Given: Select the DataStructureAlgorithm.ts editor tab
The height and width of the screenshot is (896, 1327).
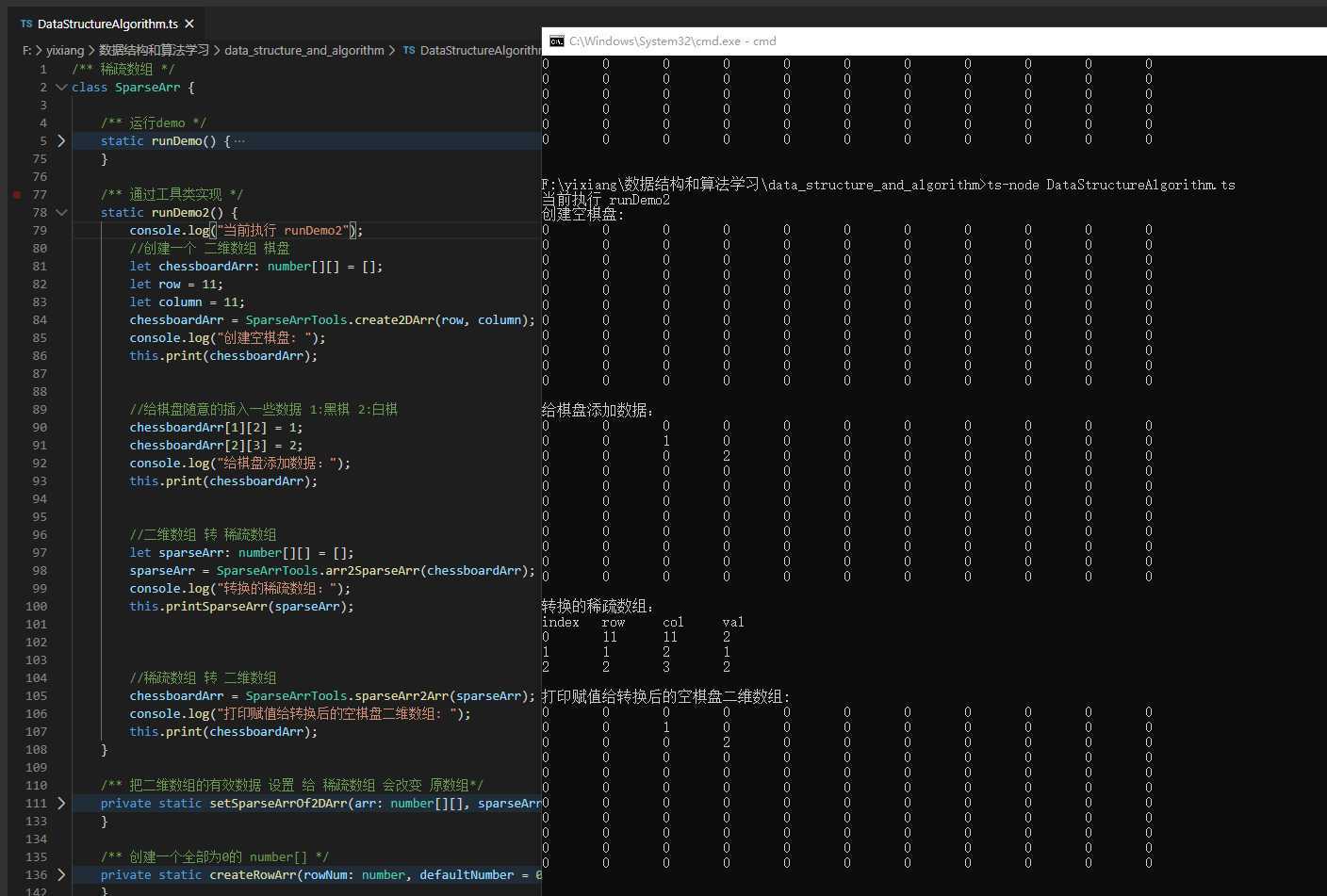Looking at the screenshot, I should [107, 24].
